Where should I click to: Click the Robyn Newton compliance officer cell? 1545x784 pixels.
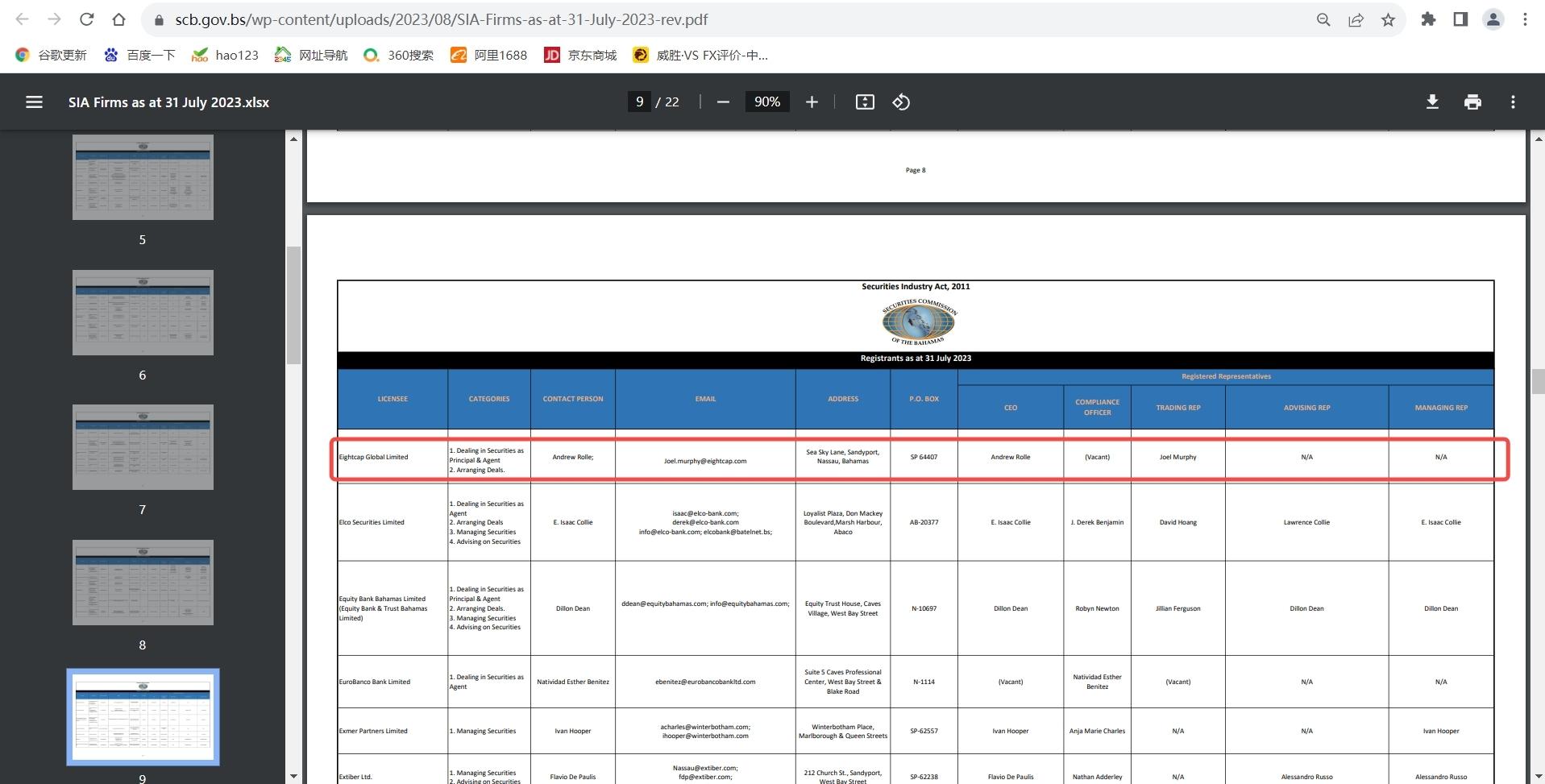pyautogui.click(x=1097, y=608)
